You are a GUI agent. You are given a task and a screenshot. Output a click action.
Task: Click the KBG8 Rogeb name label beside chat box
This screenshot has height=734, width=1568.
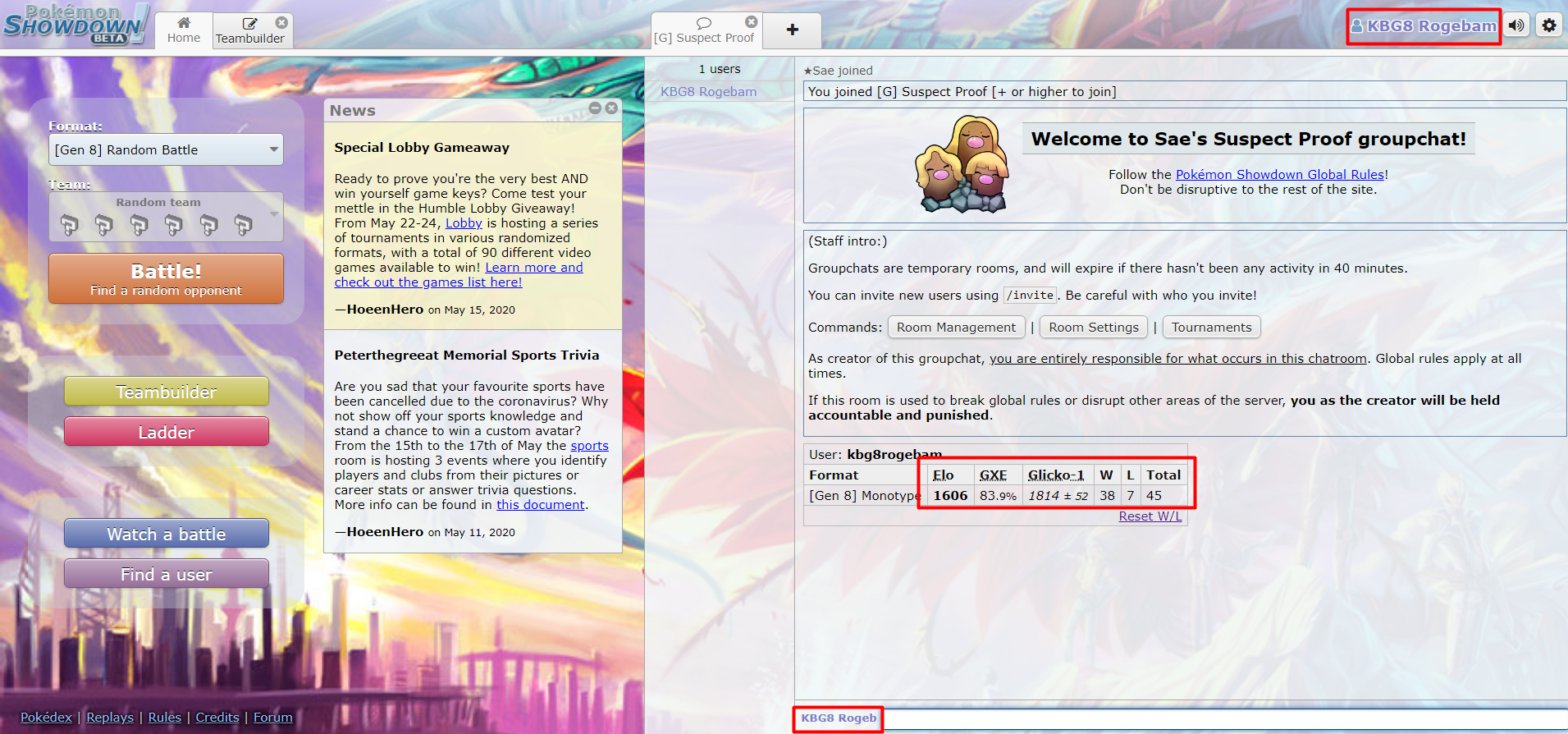click(x=839, y=718)
